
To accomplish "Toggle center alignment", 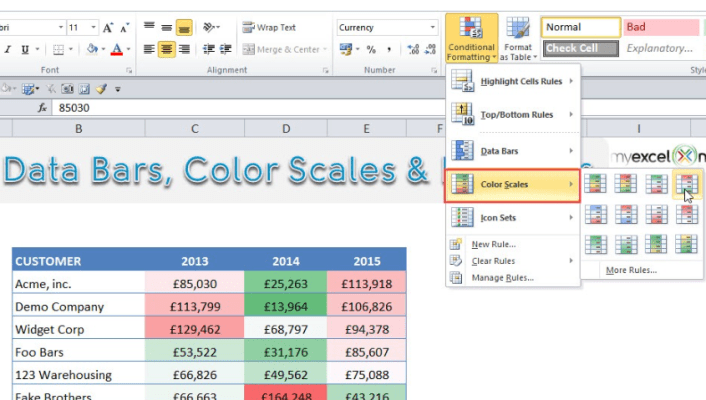I will pyautogui.click(x=167, y=49).
